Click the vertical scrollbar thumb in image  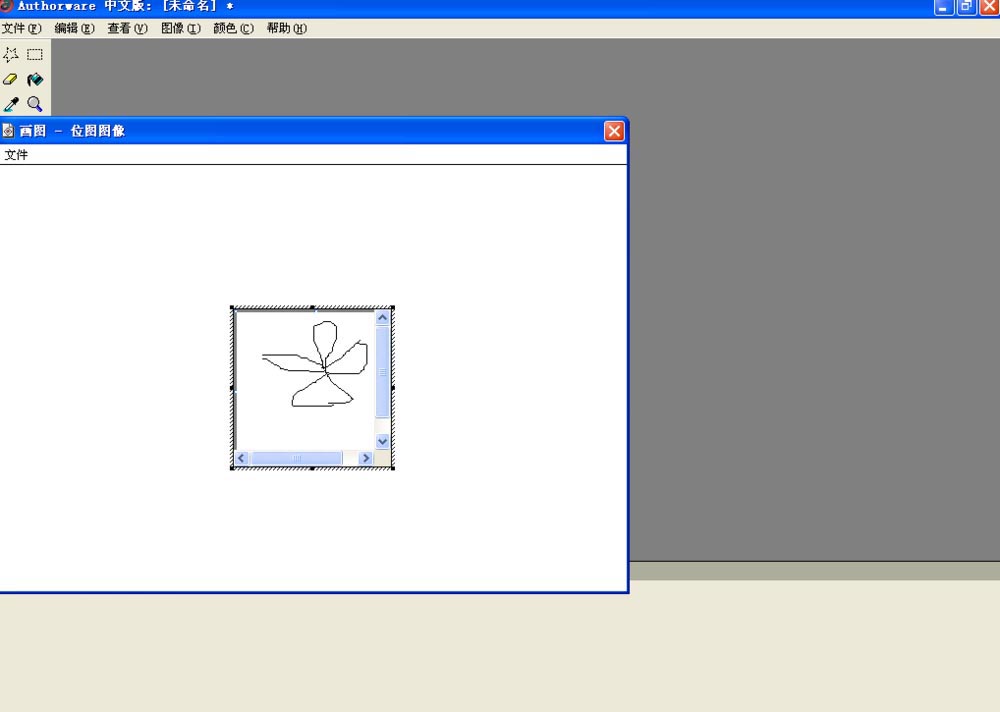pos(383,372)
